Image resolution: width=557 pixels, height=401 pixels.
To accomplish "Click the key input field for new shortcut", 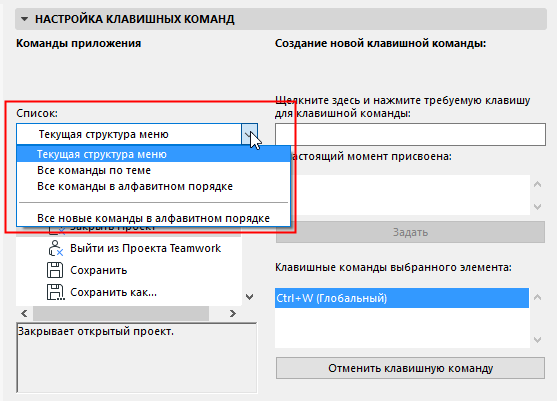I will (410, 134).
